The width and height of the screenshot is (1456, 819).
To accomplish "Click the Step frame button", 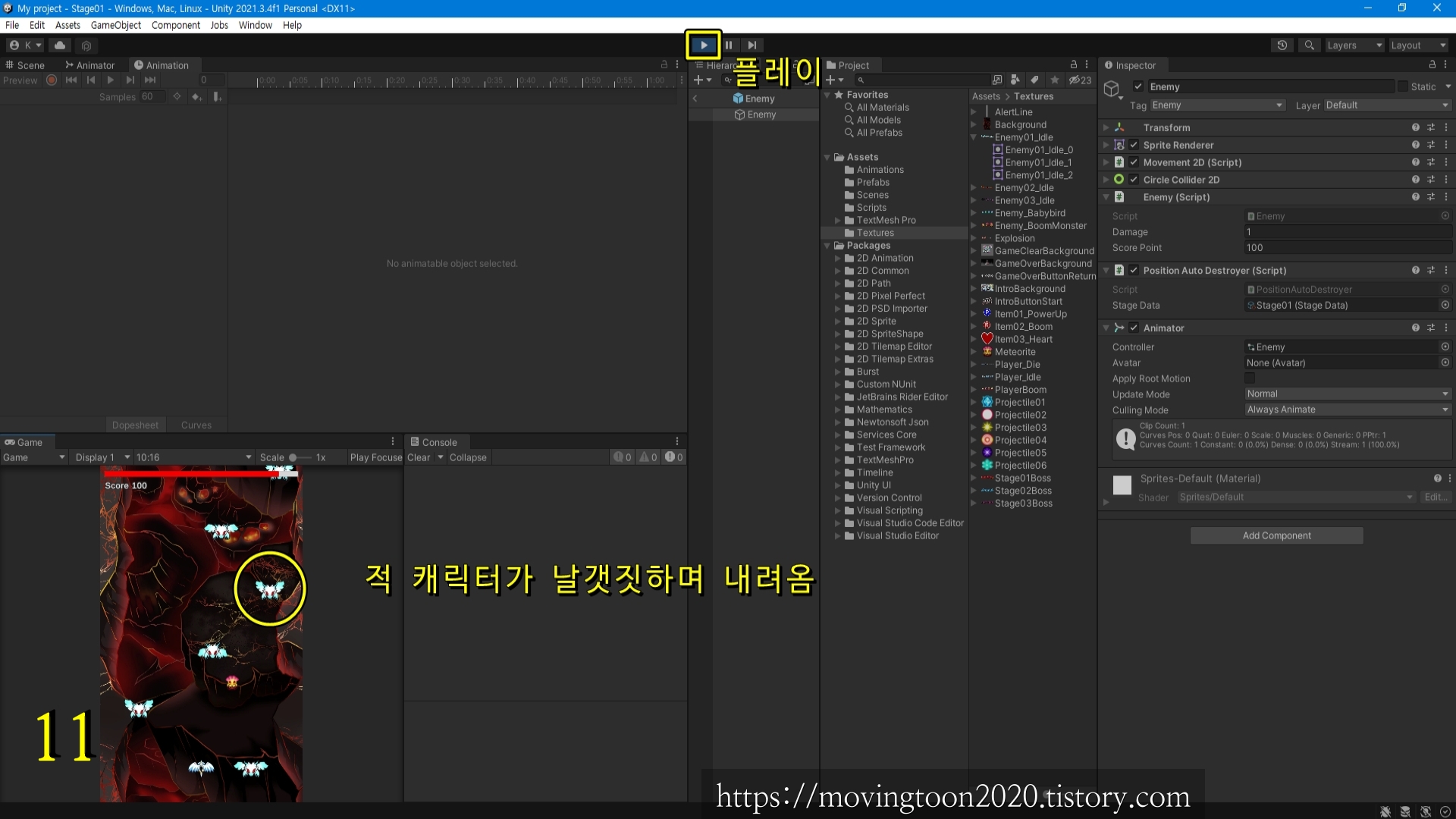I will [x=752, y=45].
